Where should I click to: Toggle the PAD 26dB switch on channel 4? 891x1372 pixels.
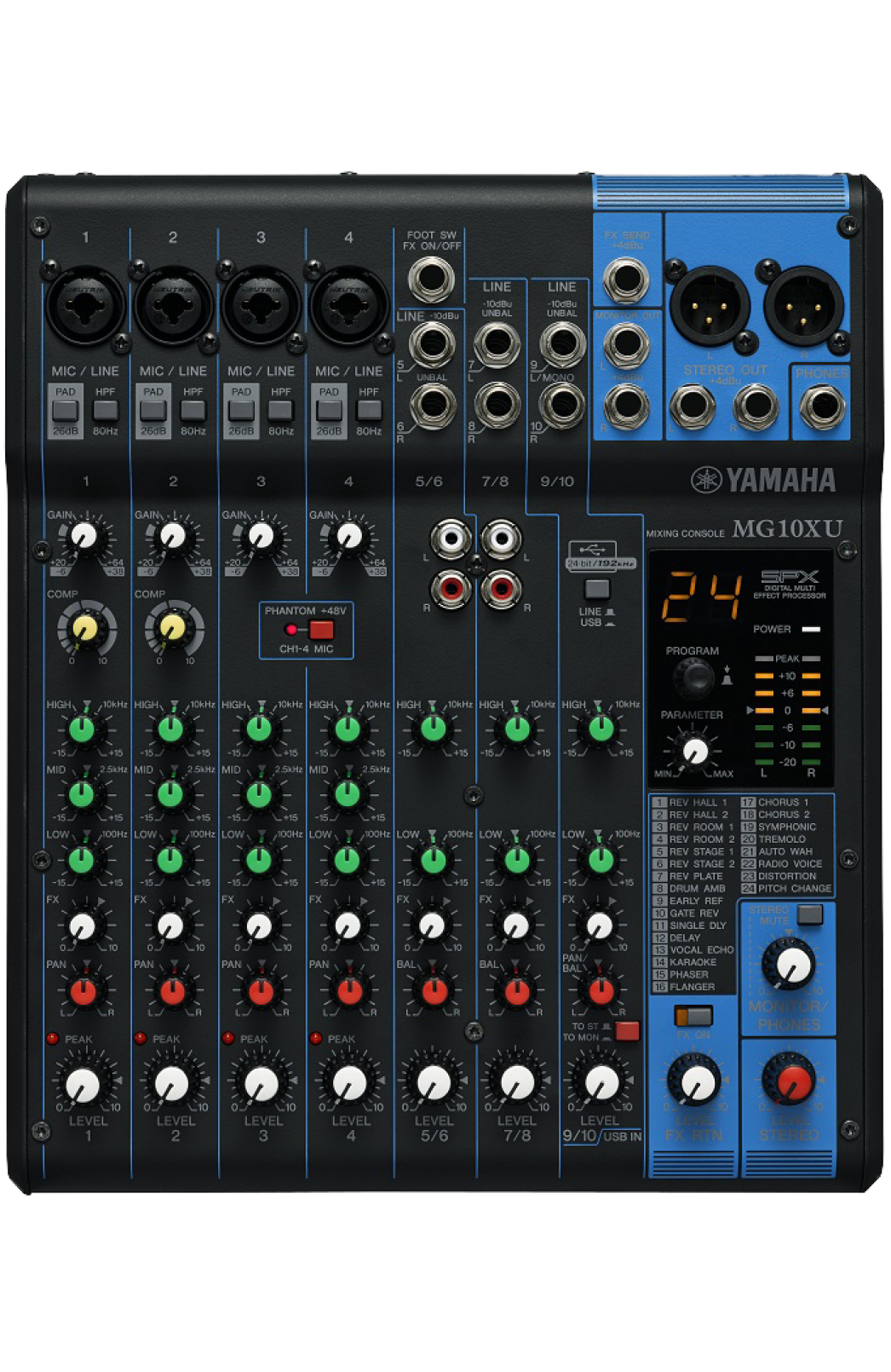tap(329, 411)
